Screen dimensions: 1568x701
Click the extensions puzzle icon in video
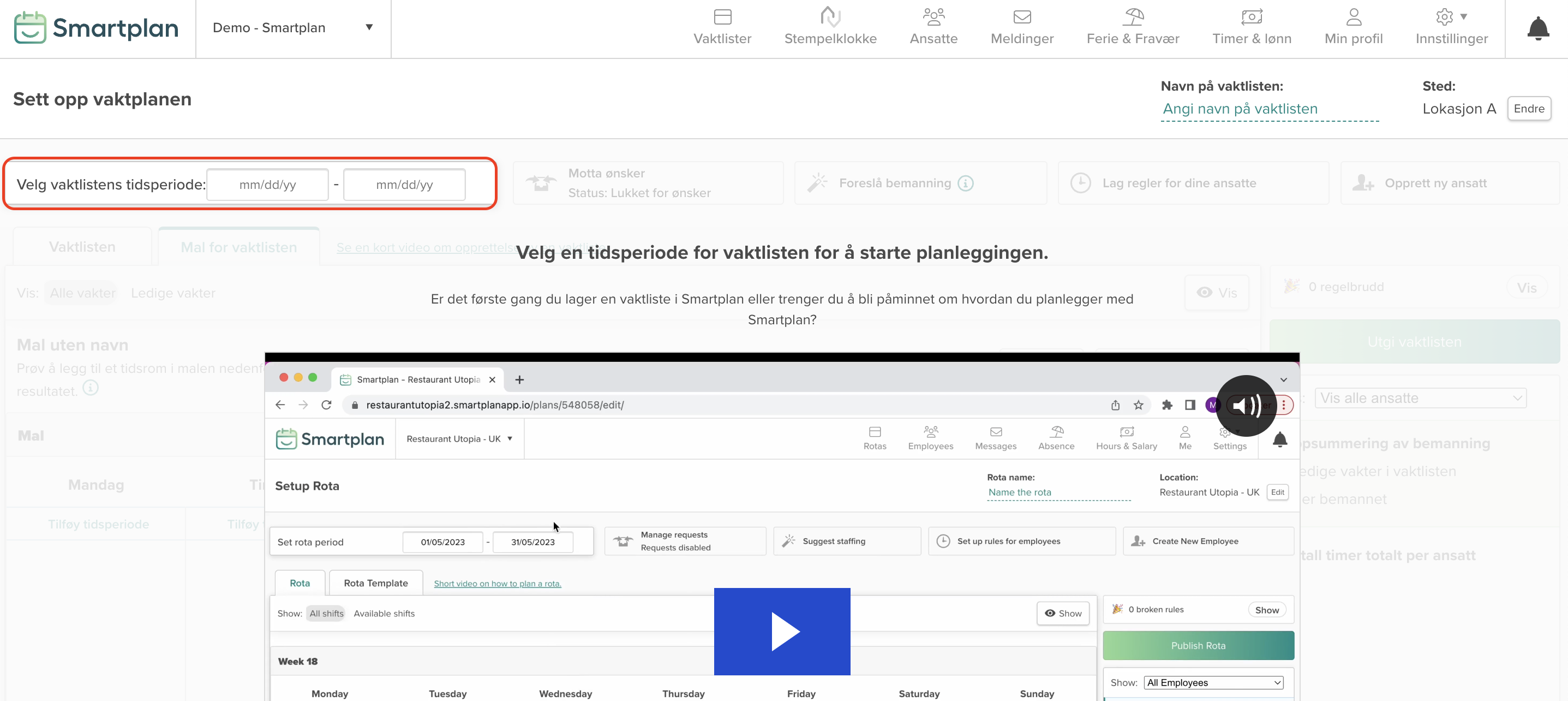(x=1167, y=405)
